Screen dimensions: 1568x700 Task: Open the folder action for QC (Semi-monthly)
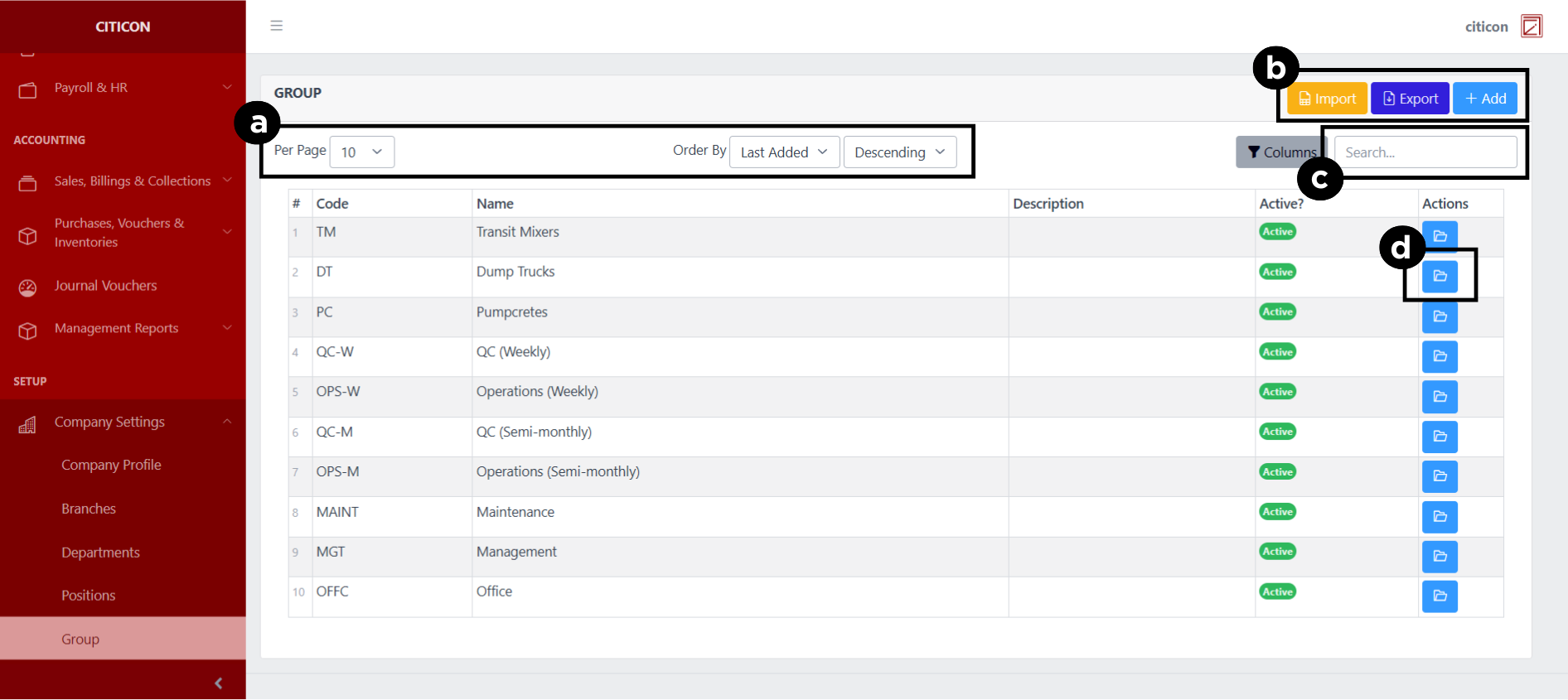click(x=1440, y=437)
